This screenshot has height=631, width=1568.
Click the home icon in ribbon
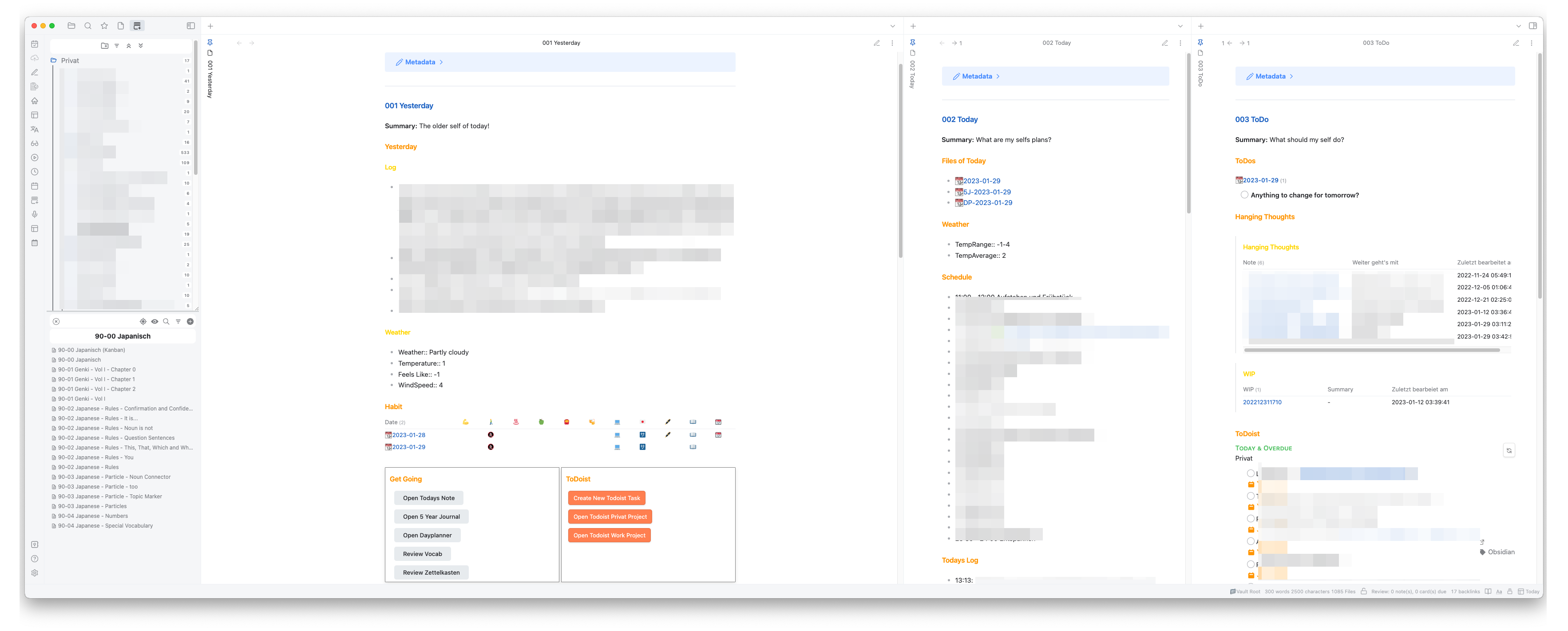coord(35,101)
